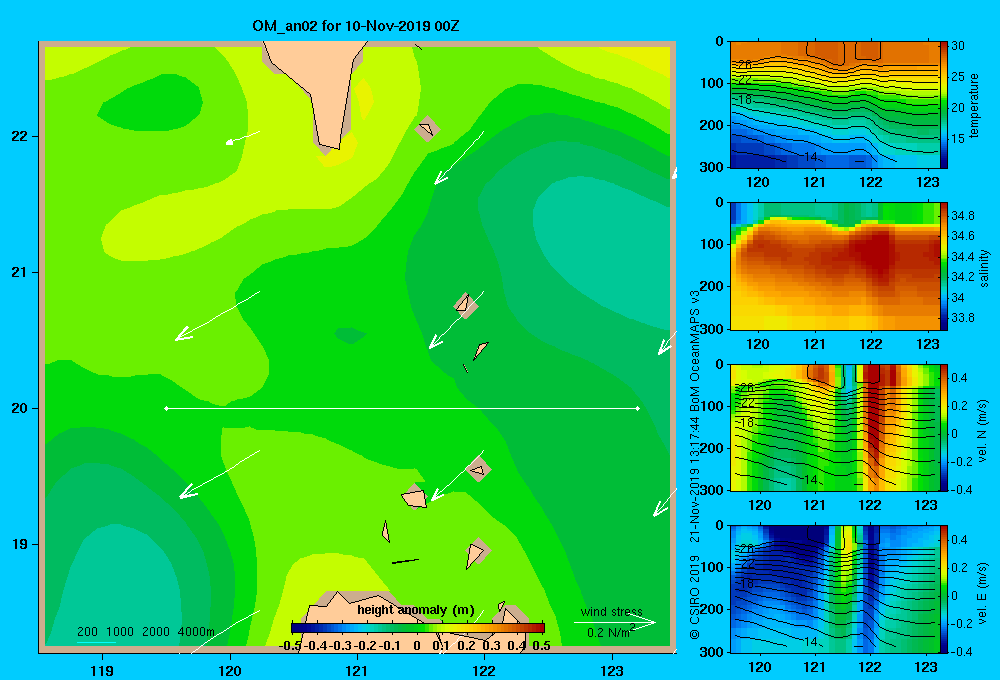Click the temperature color scale bar

pos(944,105)
